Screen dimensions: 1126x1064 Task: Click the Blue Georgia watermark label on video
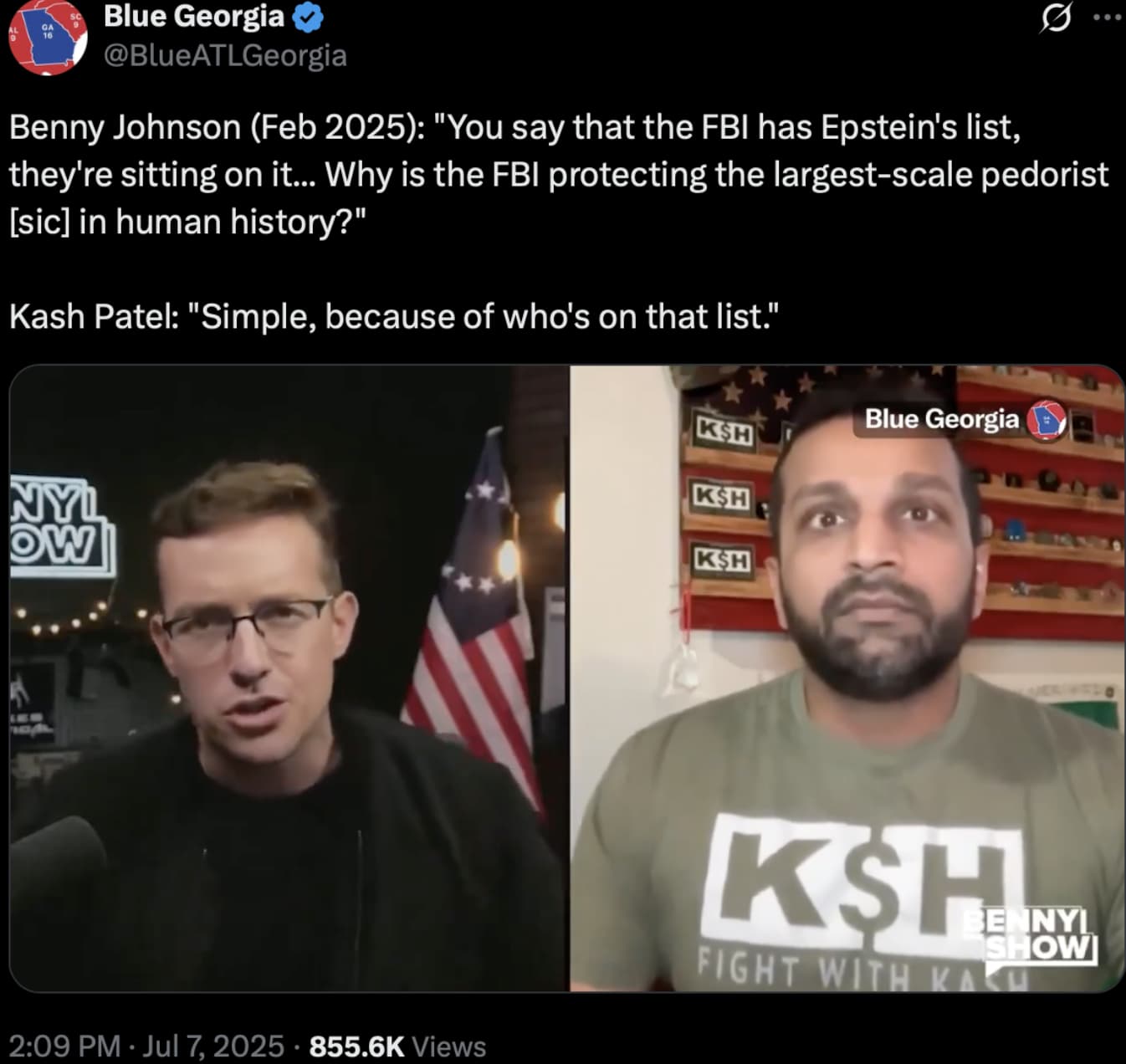(941, 419)
